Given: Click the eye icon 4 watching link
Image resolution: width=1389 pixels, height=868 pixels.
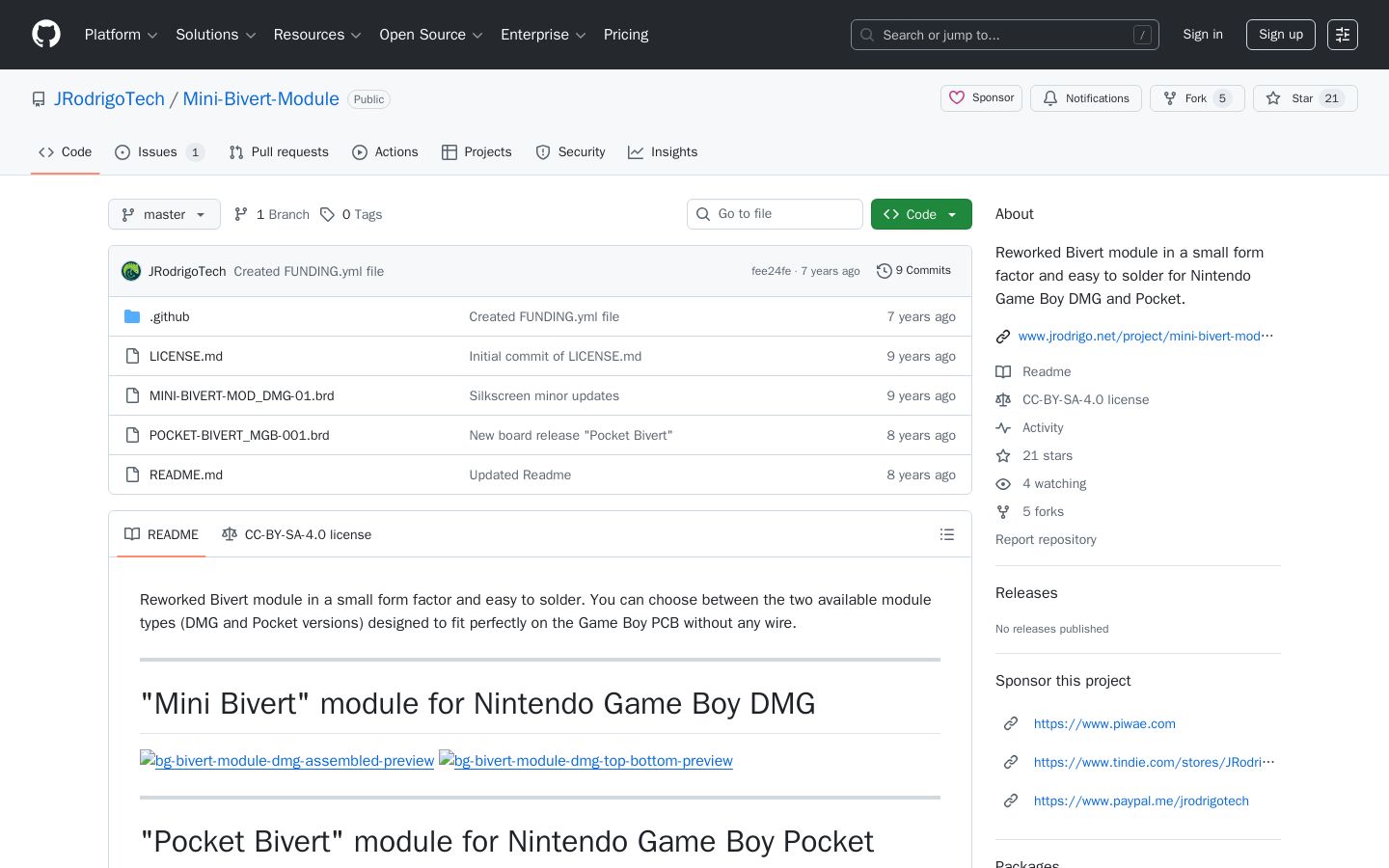Looking at the screenshot, I should tap(1041, 483).
